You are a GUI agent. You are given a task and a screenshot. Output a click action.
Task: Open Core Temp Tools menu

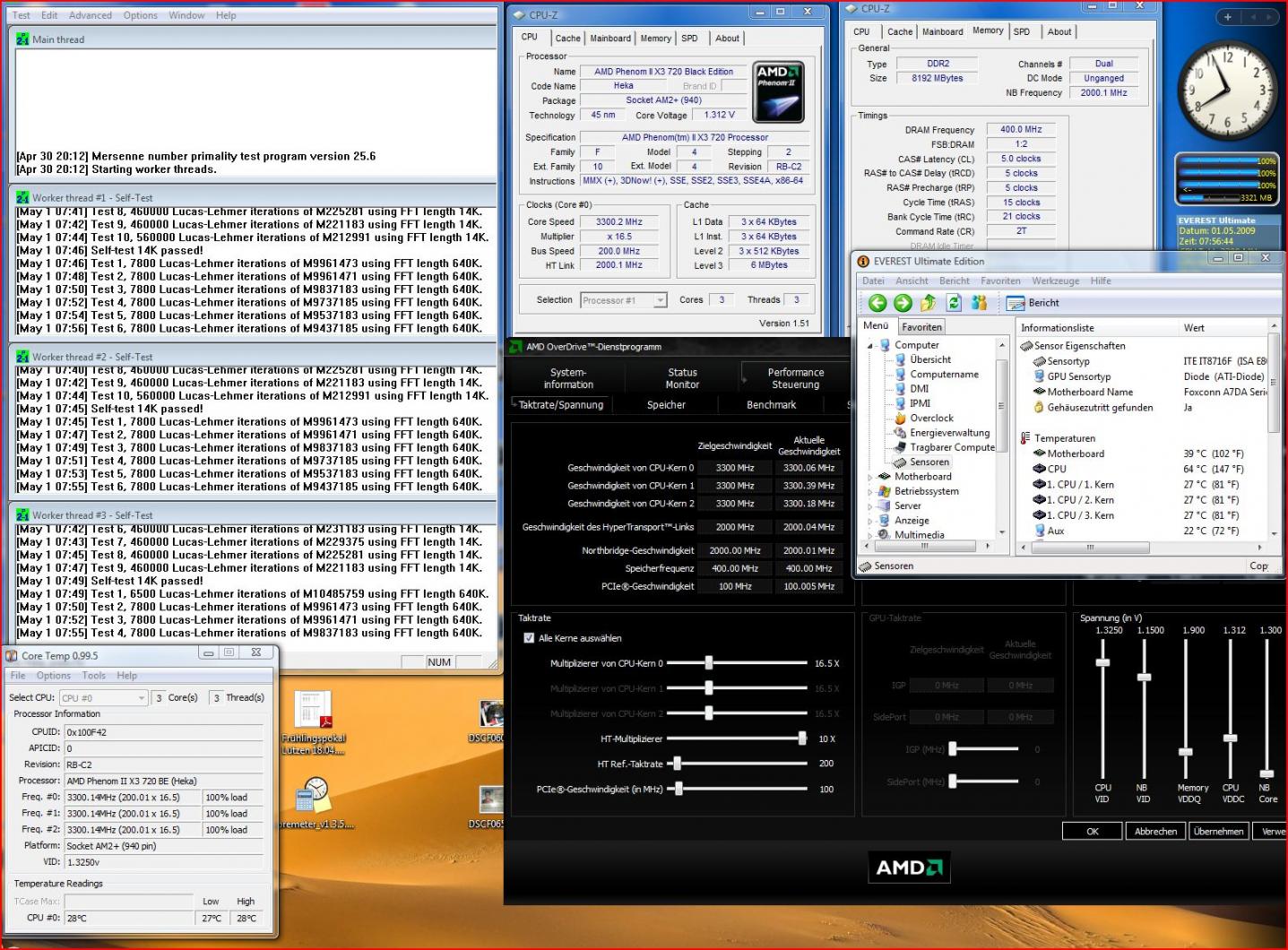[x=93, y=676]
